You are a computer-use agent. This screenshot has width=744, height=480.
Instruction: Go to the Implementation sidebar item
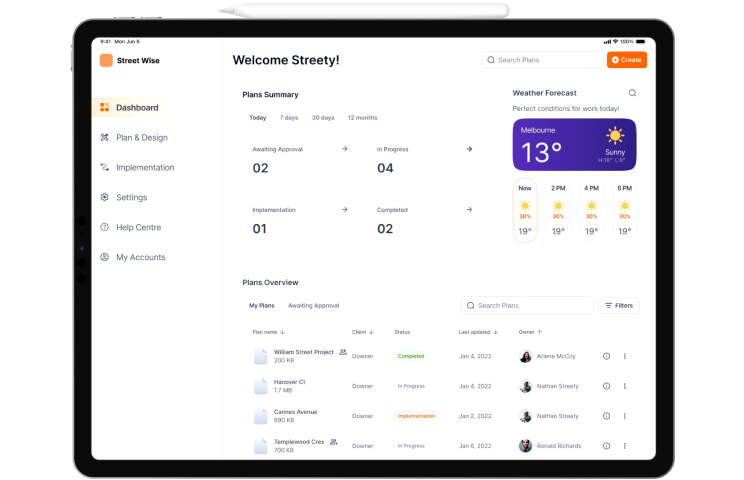tap(144, 167)
